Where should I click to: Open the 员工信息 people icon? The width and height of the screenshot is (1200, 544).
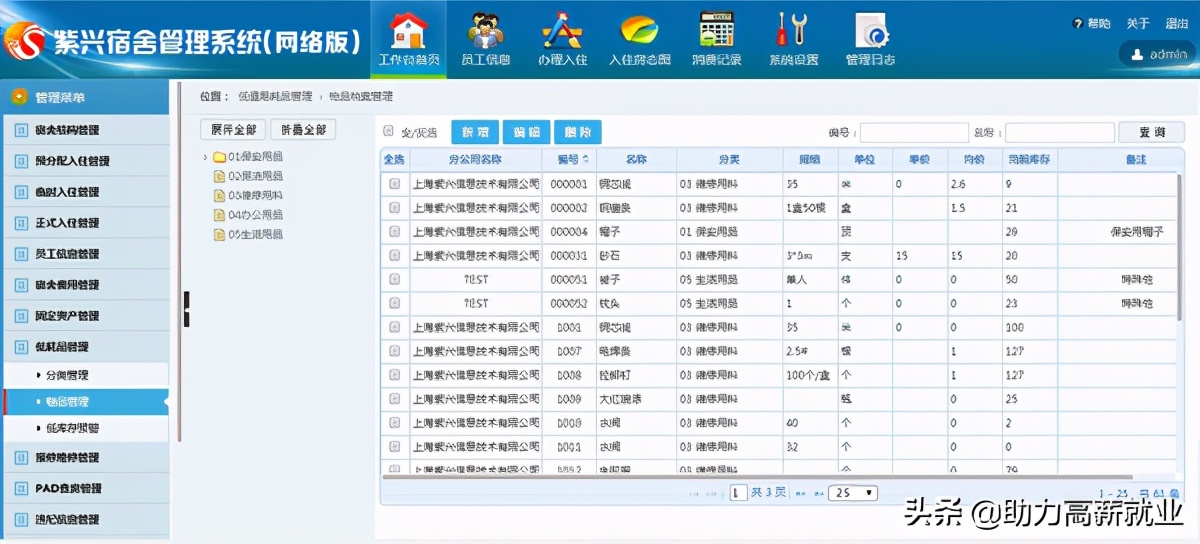coord(485,30)
